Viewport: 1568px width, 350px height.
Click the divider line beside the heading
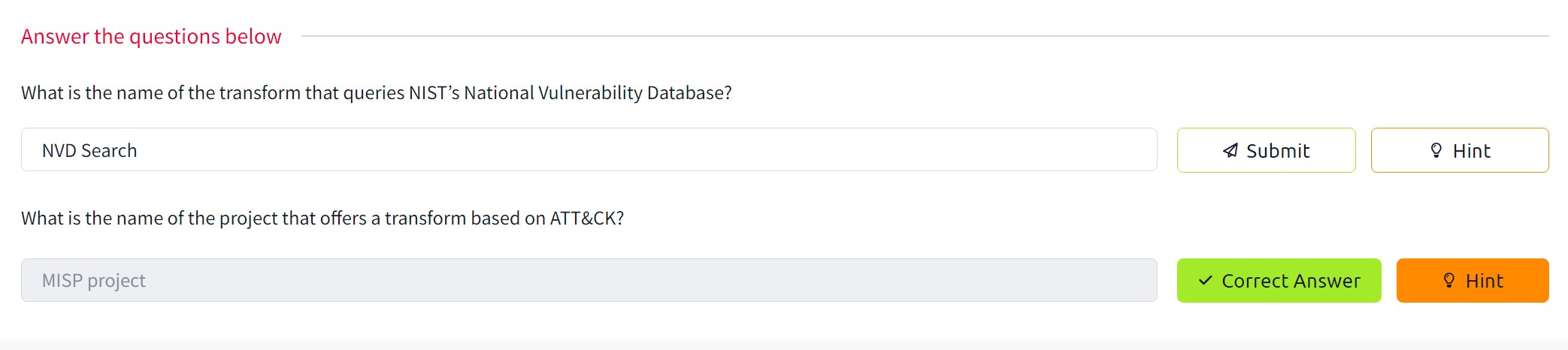tap(925, 35)
